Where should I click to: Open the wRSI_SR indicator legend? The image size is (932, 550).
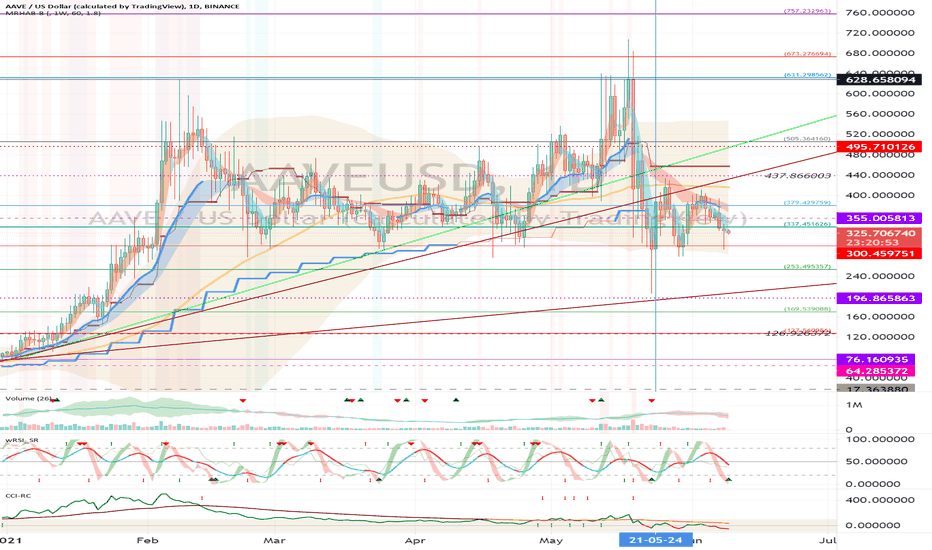point(22,440)
